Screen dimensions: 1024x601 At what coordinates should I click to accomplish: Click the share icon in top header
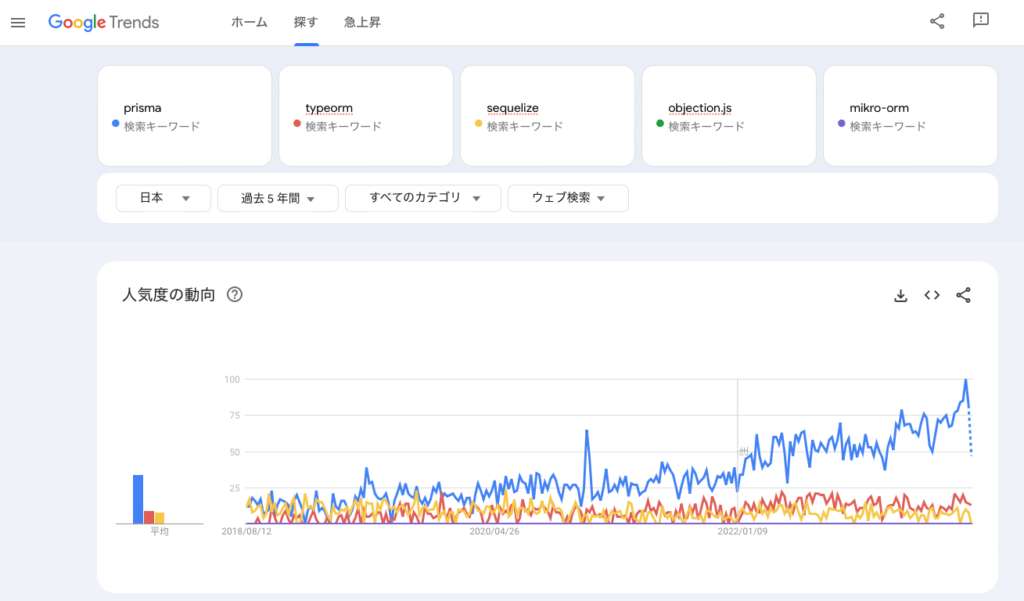[937, 22]
